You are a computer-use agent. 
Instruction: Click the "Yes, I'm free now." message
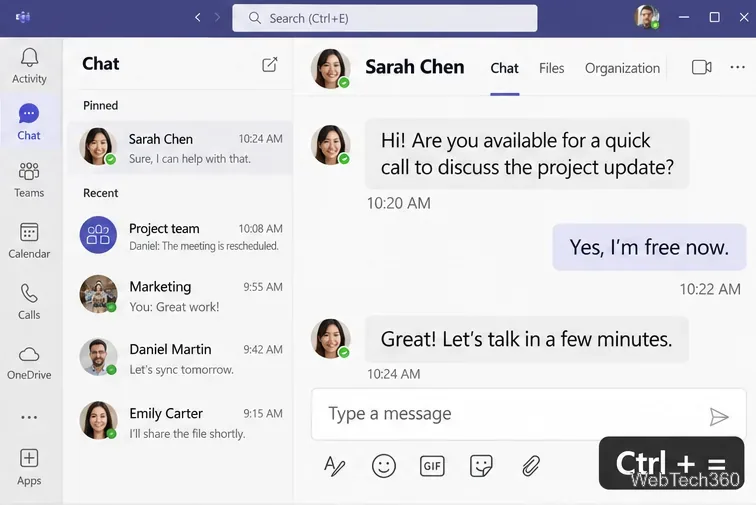[649, 247]
